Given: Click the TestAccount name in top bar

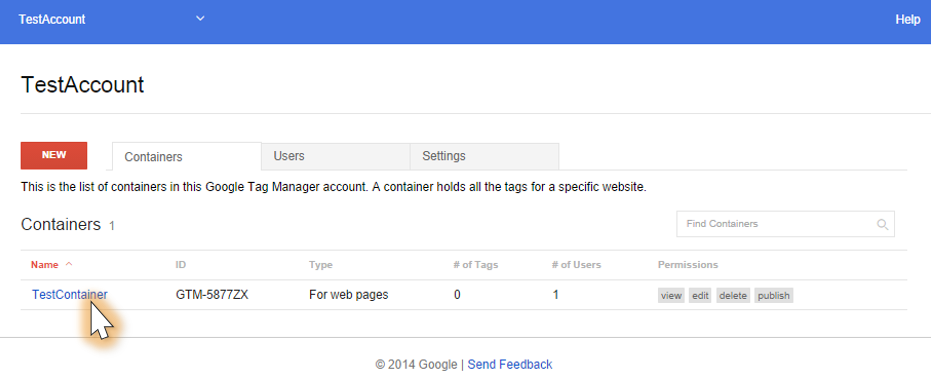Looking at the screenshot, I should pyautogui.click(x=52, y=19).
